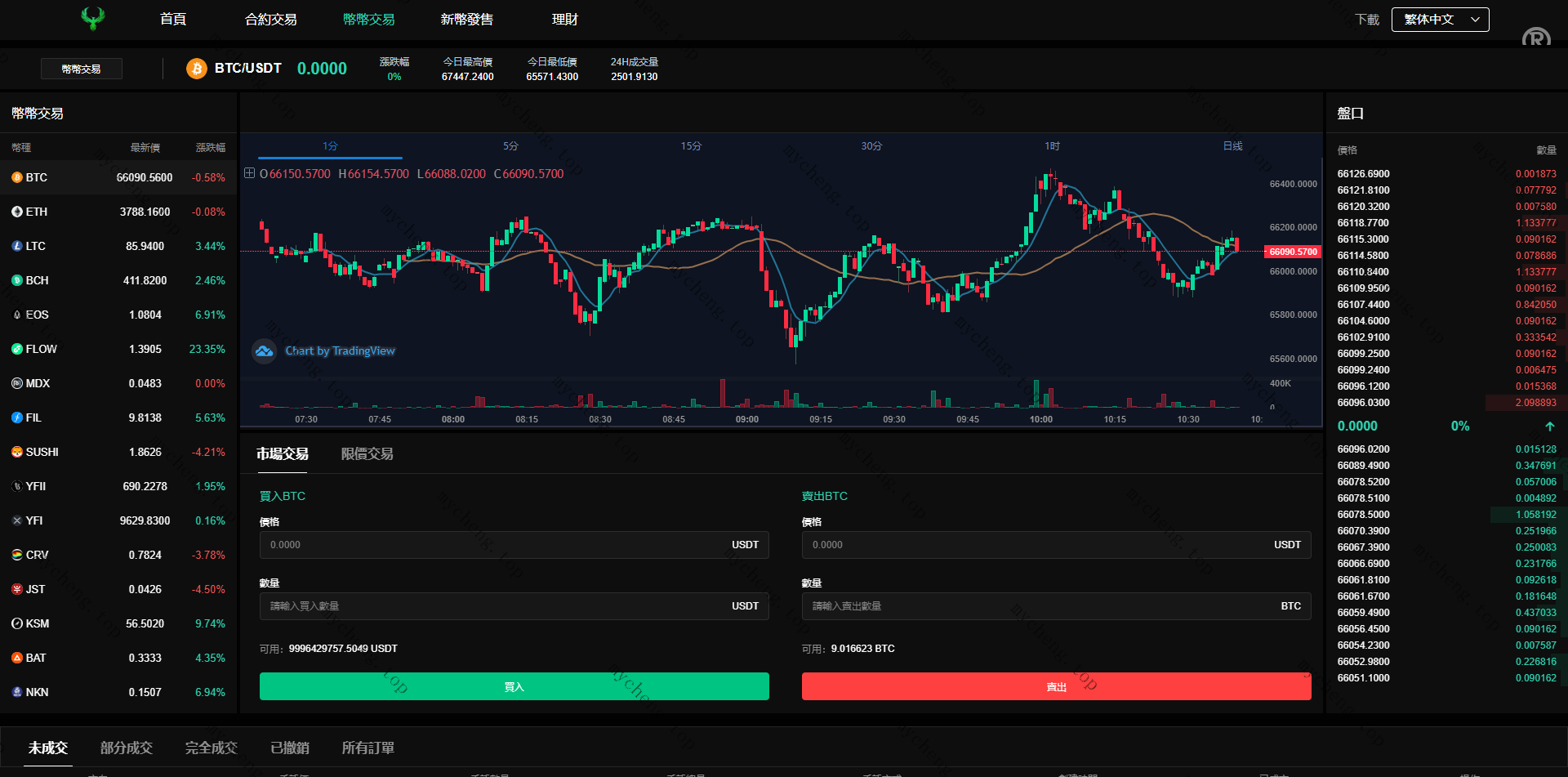Image resolution: width=1568 pixels, height=777 pixels.
Task: Click the FLOW coin icon in list
Action: [17, 349]
